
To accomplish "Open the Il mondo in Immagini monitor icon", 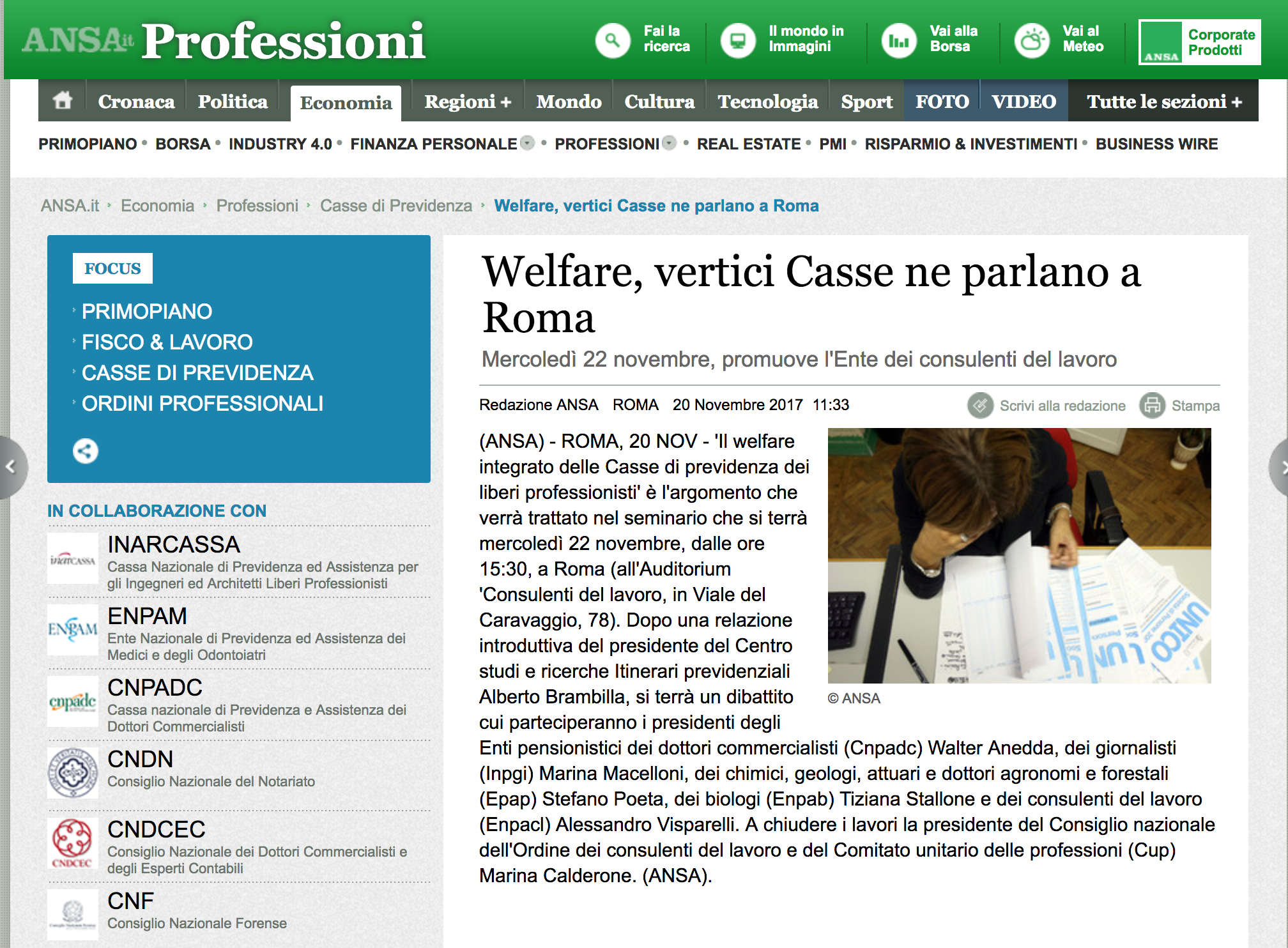I will click(x=738, y=41).
